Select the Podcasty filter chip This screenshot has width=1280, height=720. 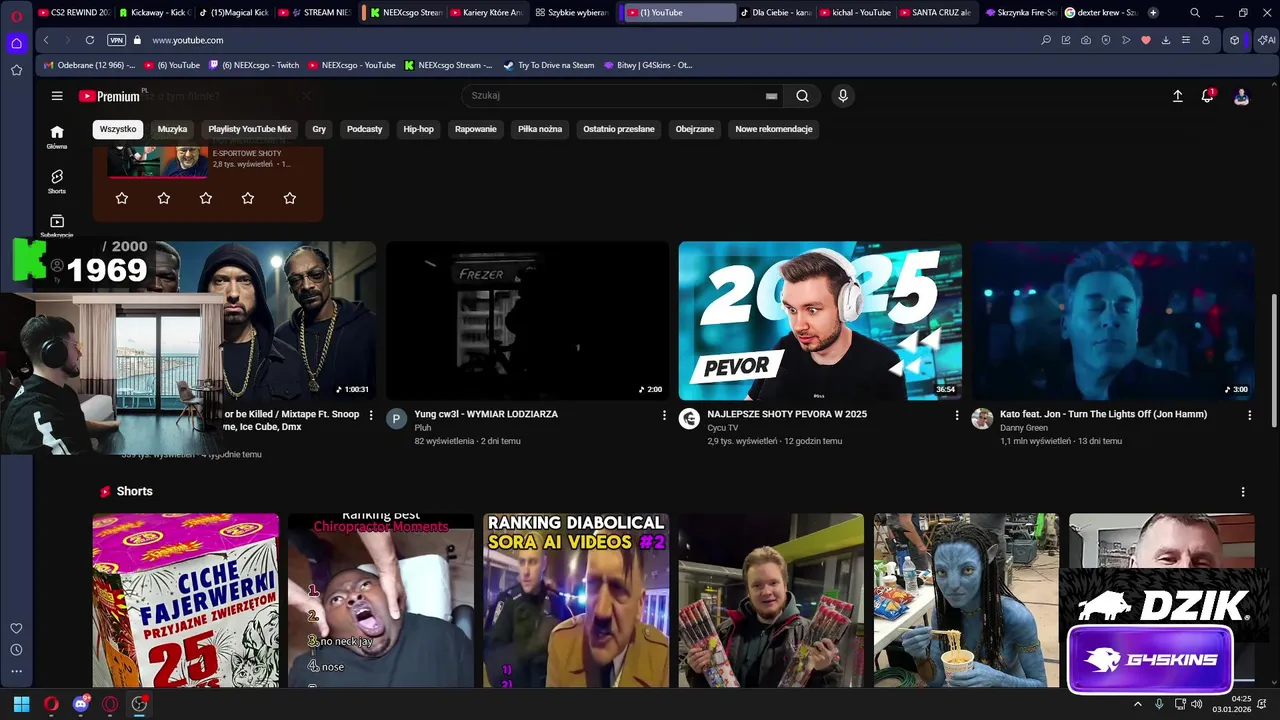click(x=365, y=129)
